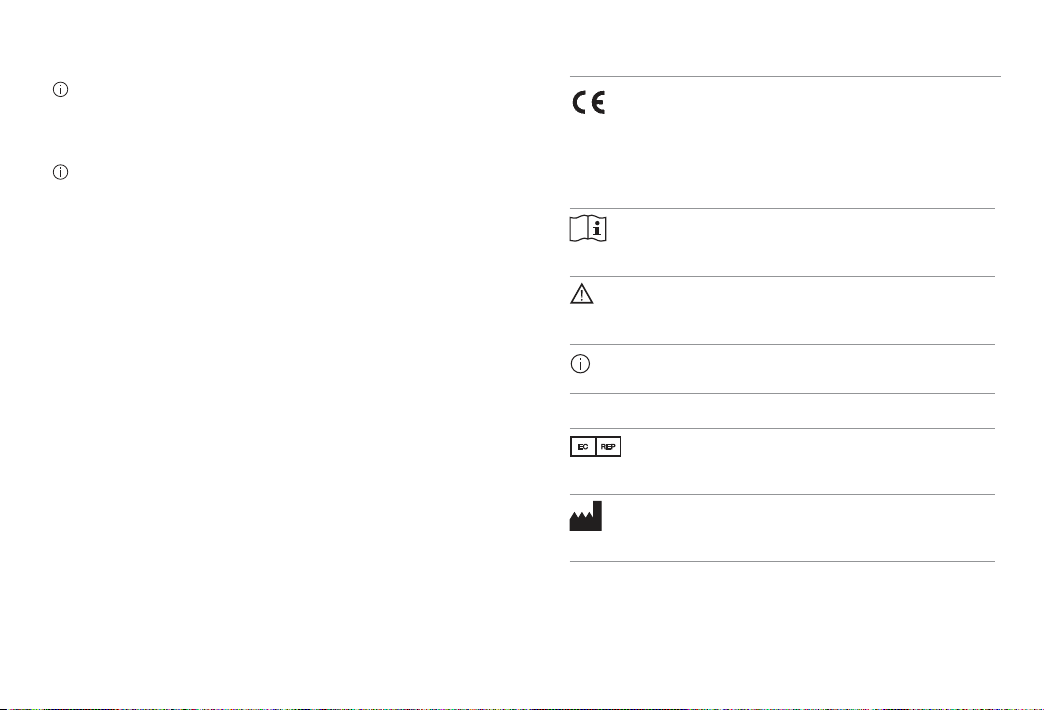
Task: Click the EC REP authorized representative symbol
Action: tap(595, 446)
